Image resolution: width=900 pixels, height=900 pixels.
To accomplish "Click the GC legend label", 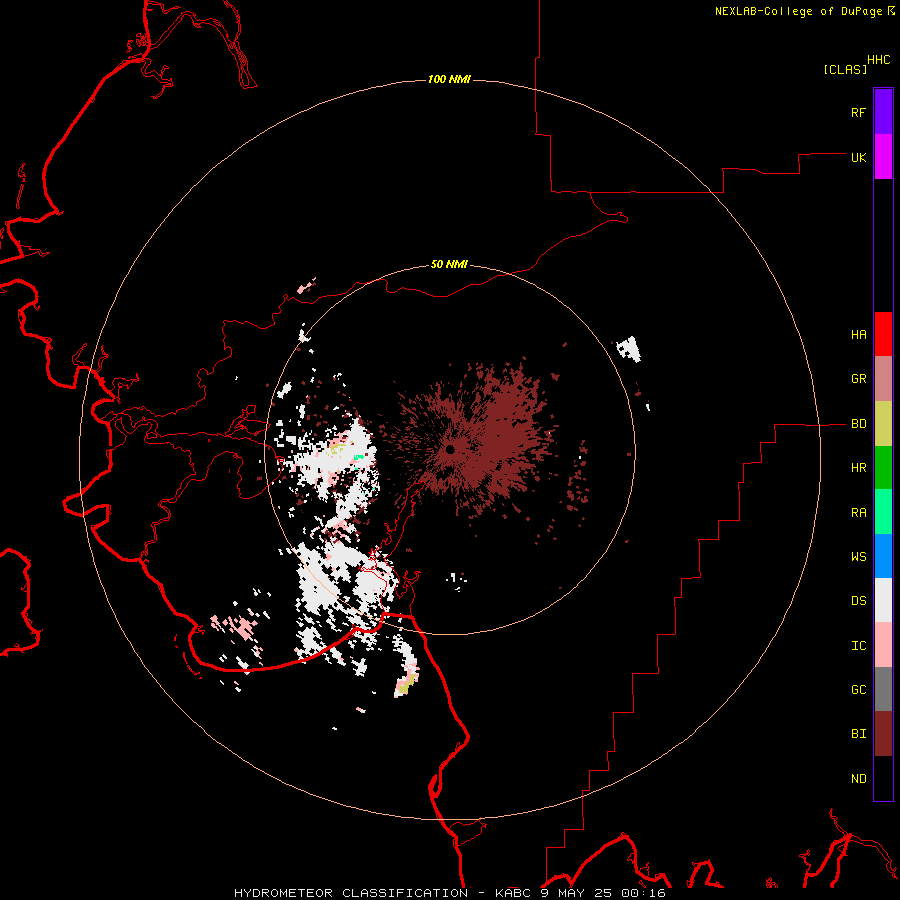I will tap(858, 689).
